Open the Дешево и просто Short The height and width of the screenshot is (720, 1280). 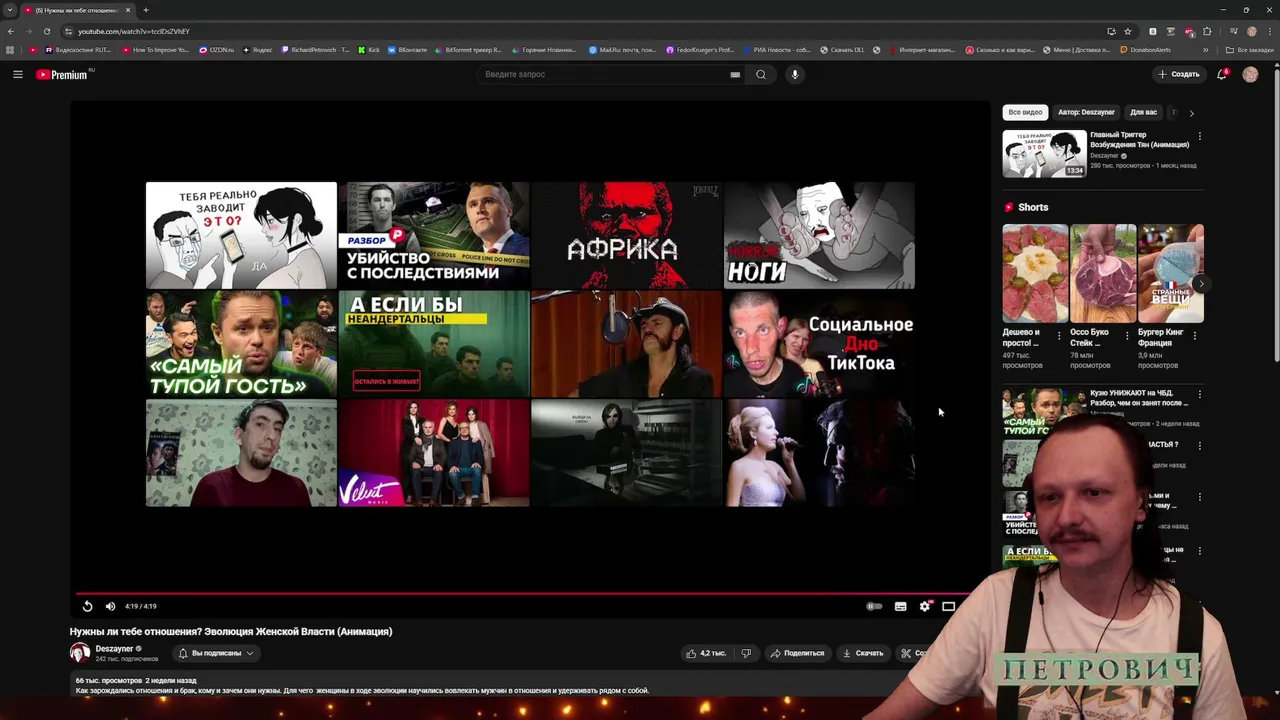1035,273
